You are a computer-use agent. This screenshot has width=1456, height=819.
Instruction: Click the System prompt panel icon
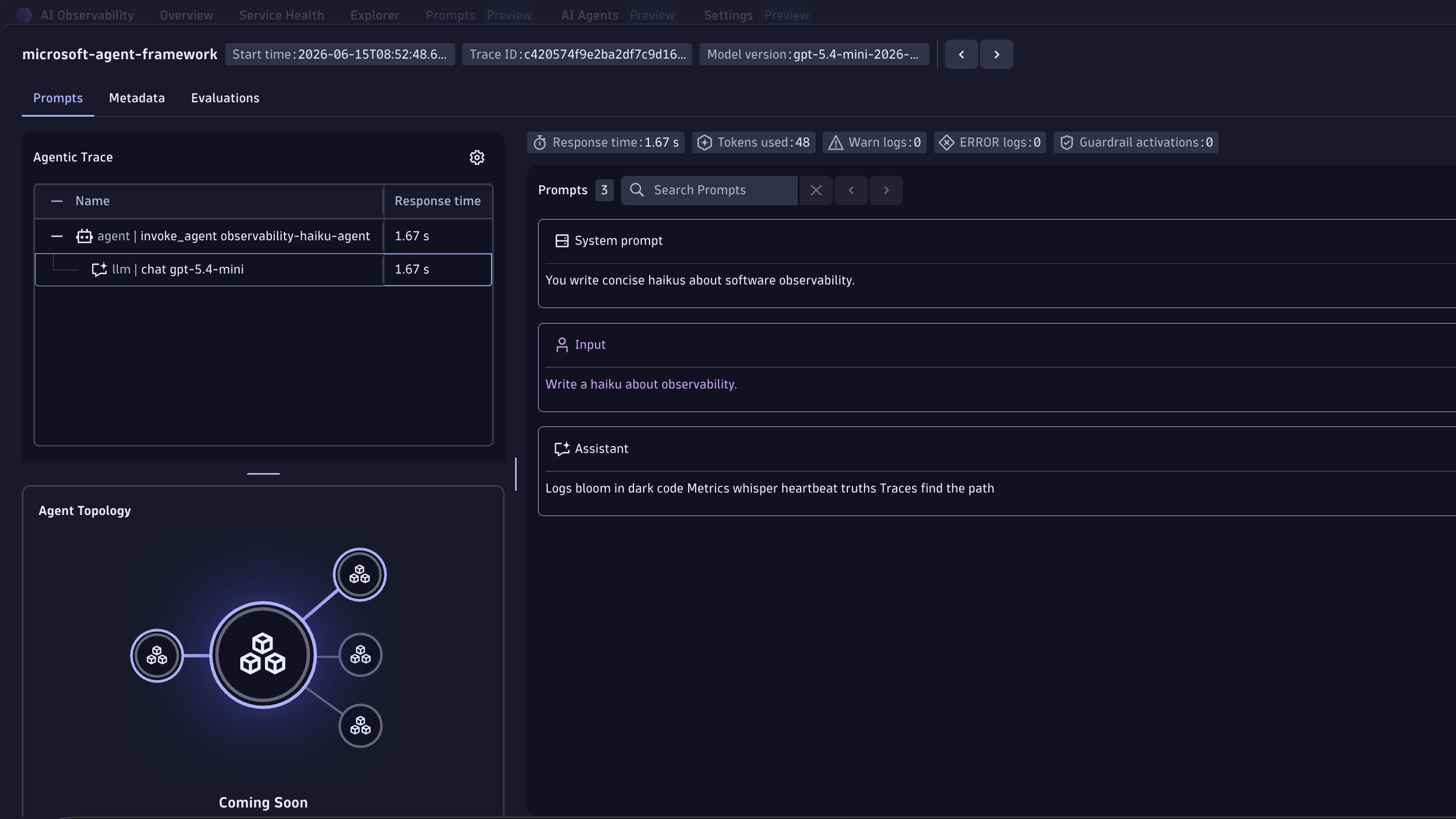562,241
